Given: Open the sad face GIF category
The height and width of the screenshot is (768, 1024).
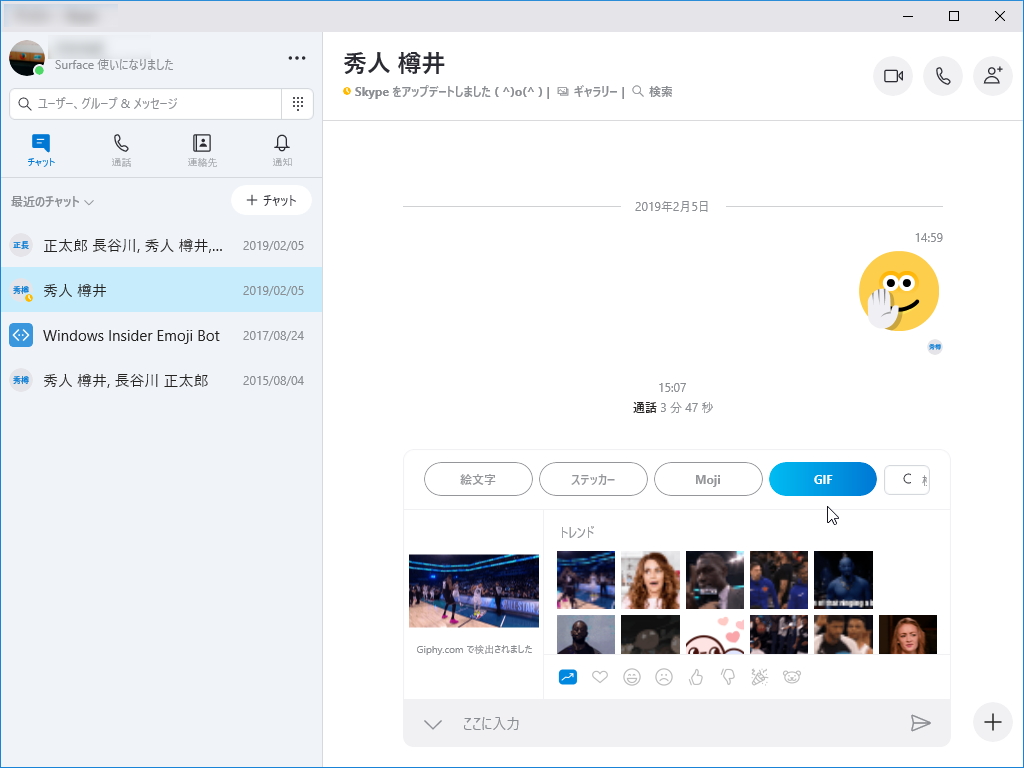Looking at the screenshot, I should pos(663,677).
